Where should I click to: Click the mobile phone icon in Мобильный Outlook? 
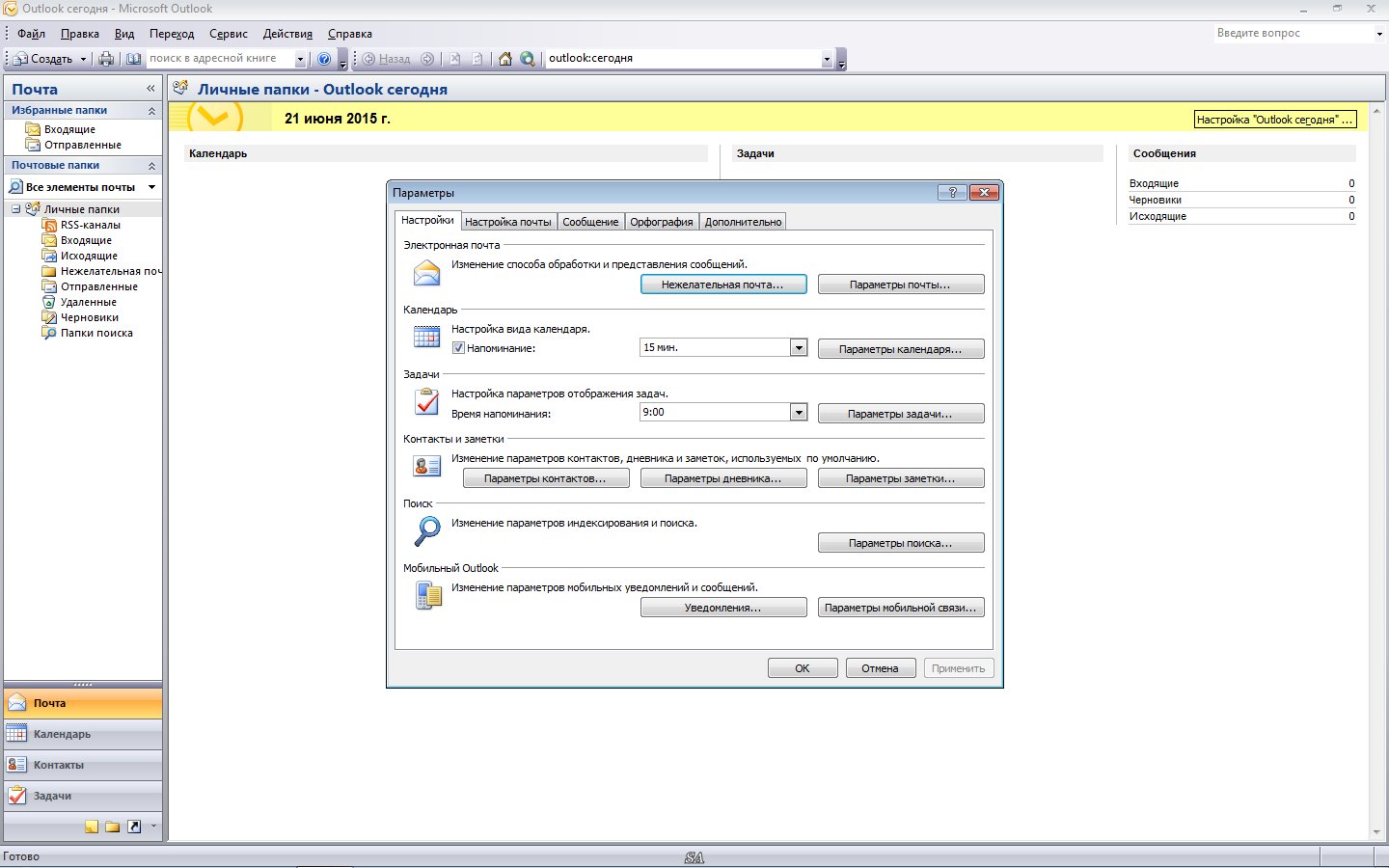click(428, 595)
